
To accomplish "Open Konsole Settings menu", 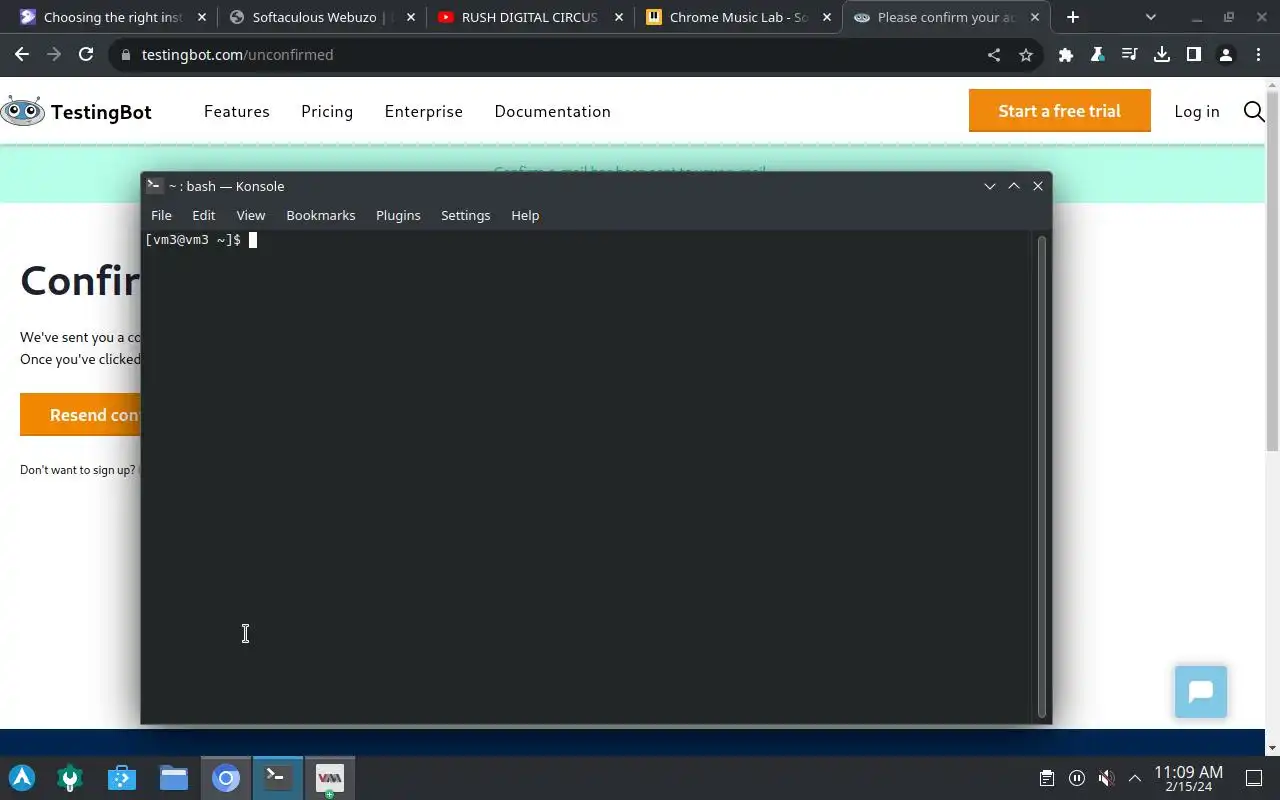I will coord(466,215).
